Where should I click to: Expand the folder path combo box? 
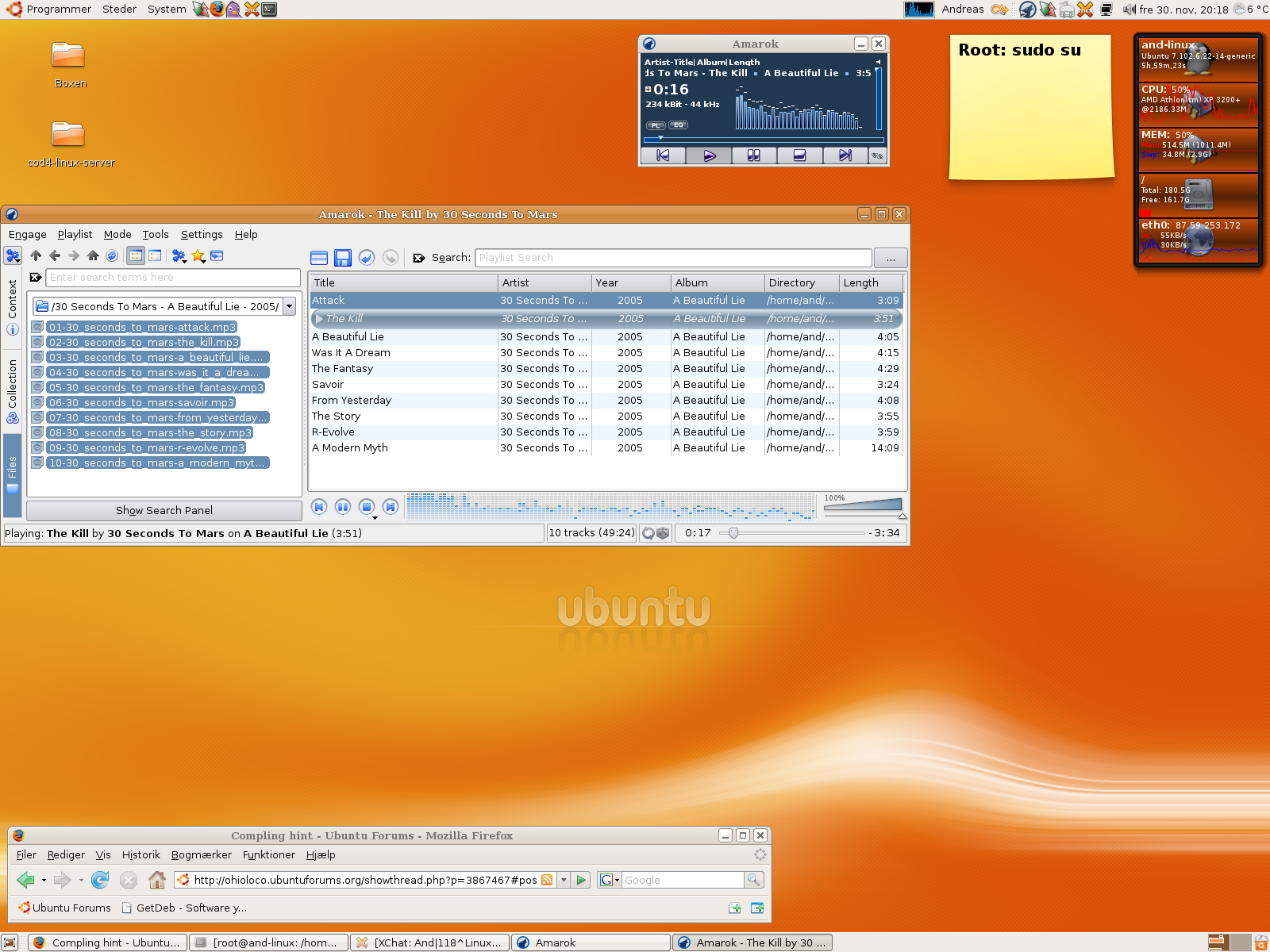[x=290, y=306]
